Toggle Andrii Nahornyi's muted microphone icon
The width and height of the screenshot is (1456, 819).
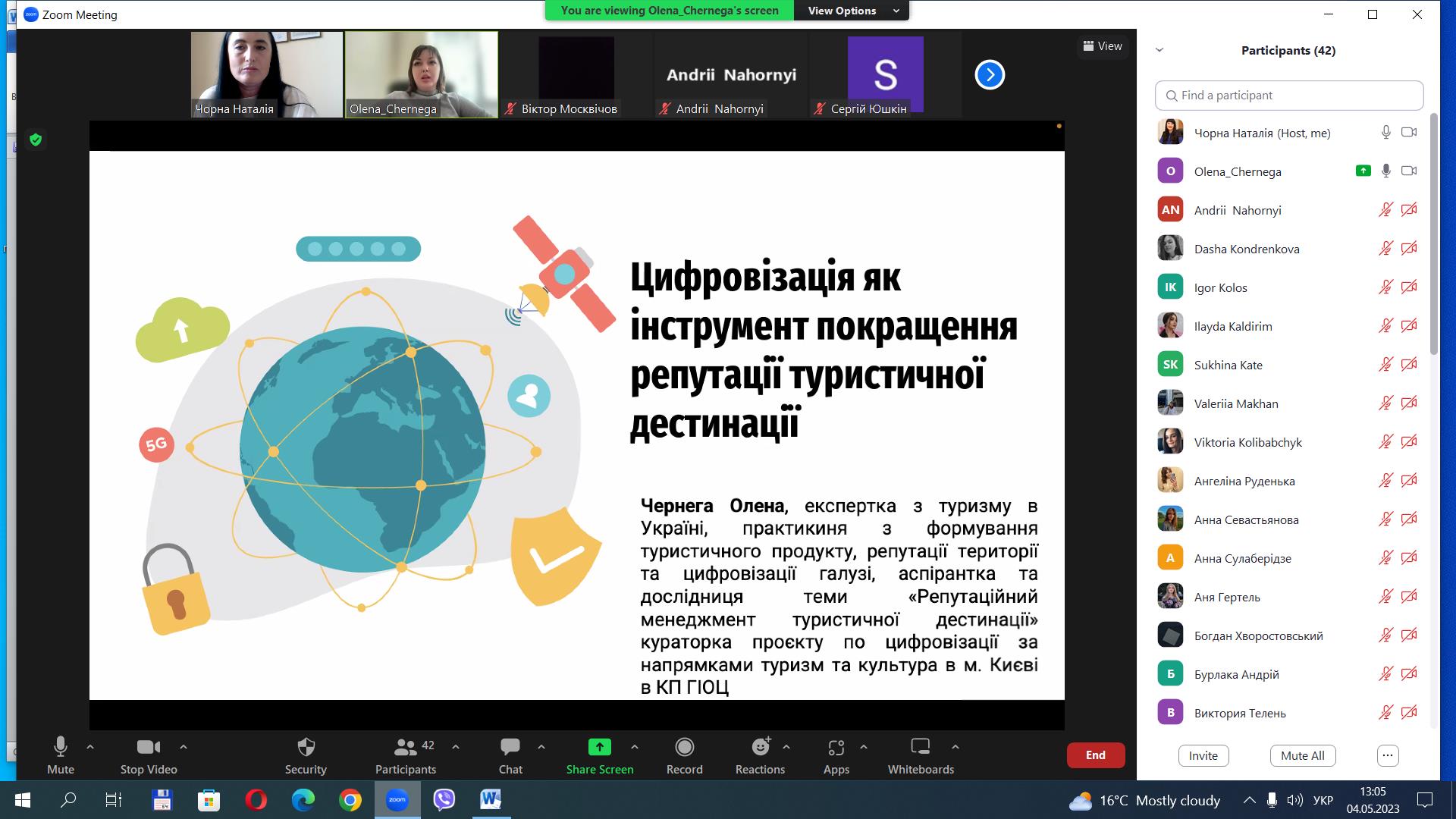1385,210
